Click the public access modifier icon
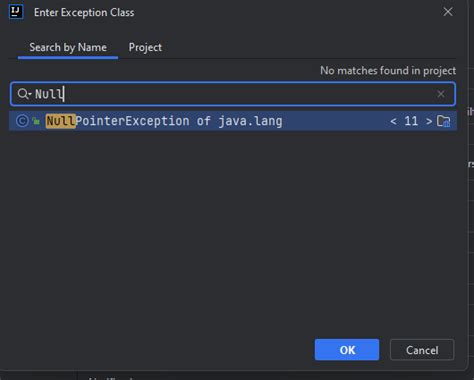This screenshot has width=474, height=380. point(36,121)
